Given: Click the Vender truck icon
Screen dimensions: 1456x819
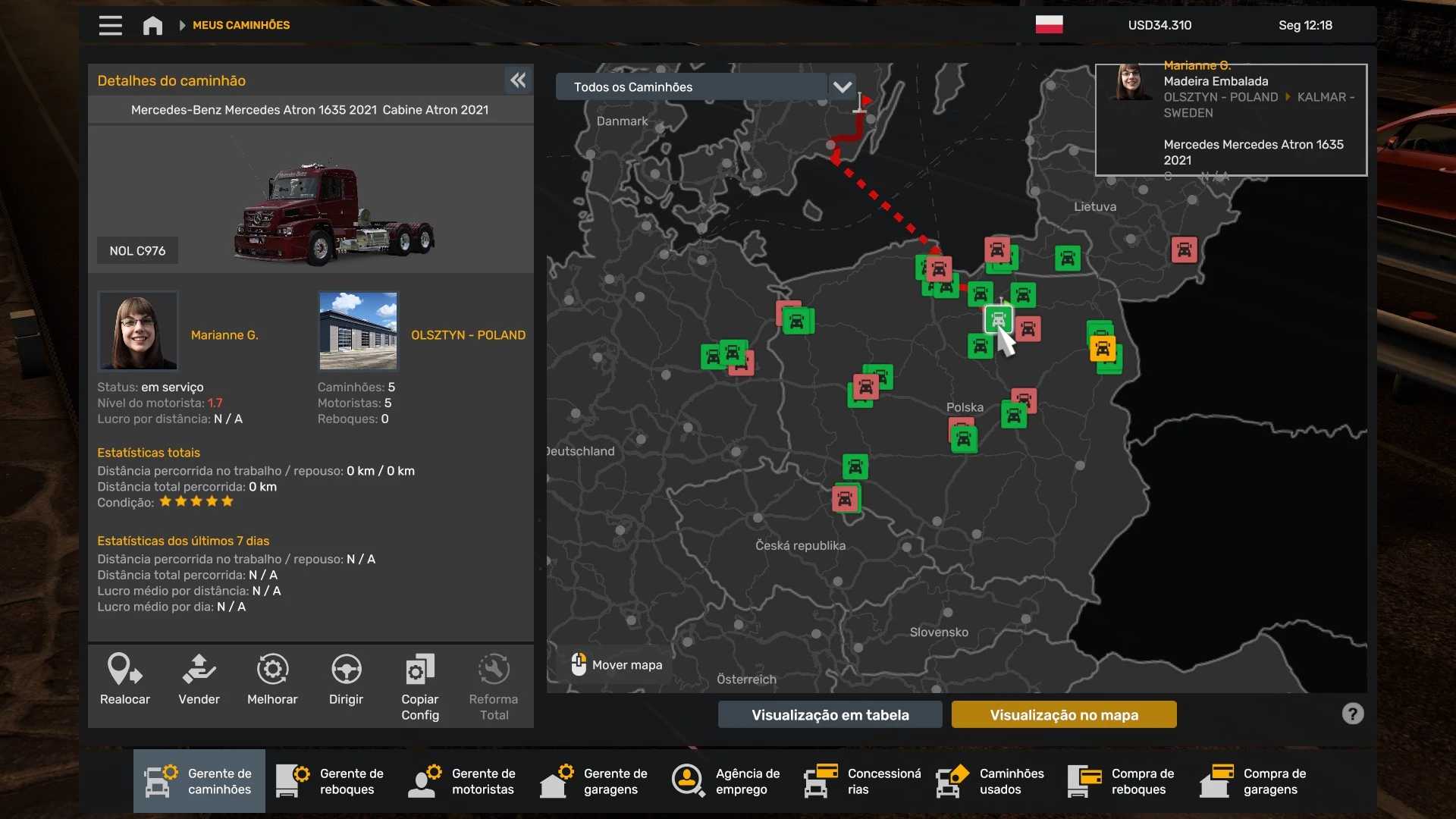Looking at the screenshot, I should point(199,670).
